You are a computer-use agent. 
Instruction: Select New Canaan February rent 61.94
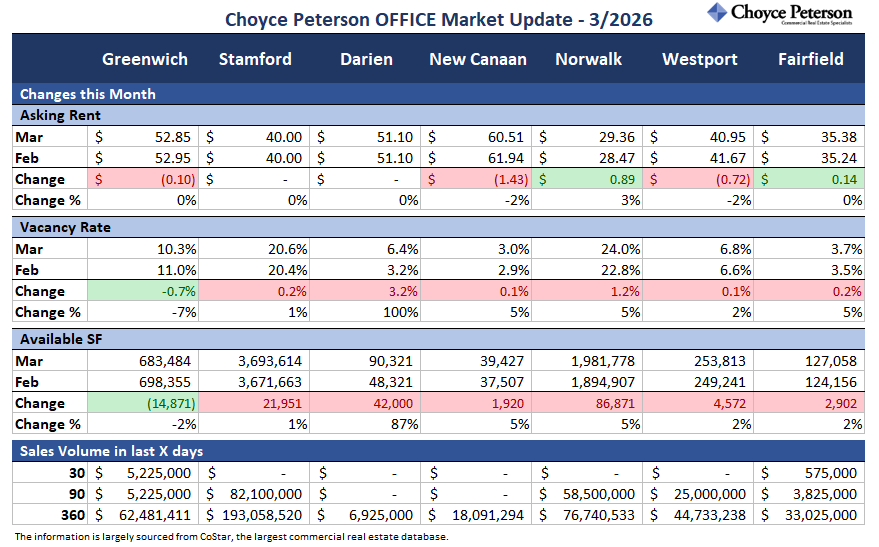pyautogui.click(x=476, y=158)
